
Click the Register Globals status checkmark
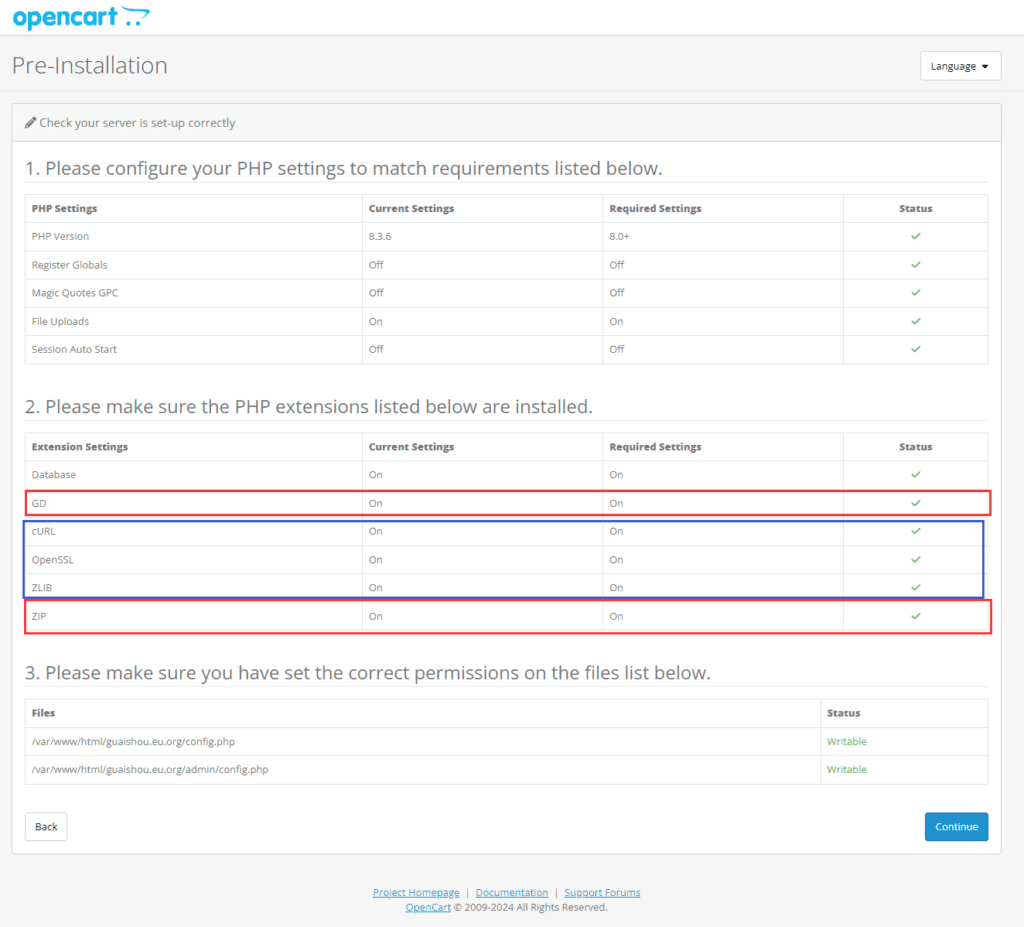(914, 265)
